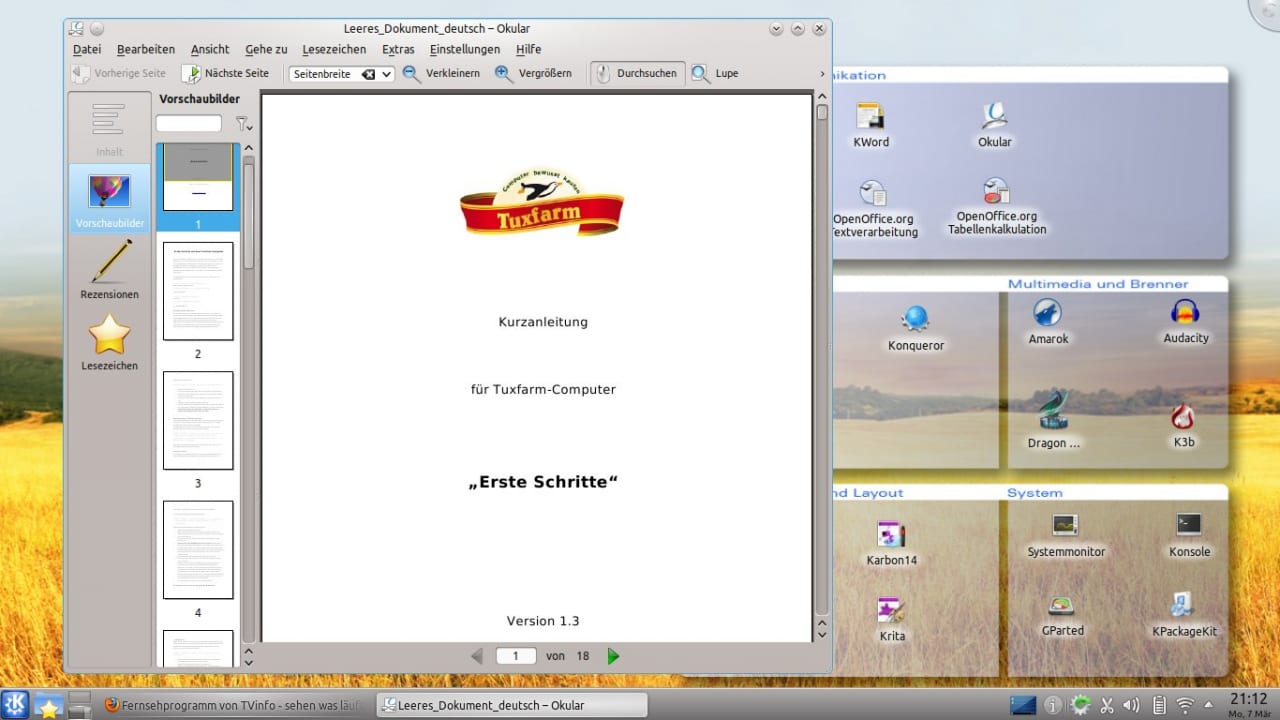Select the Lupe magnifier tool
Image resolution: width=1280 pixels, height=720 pixels.
(715, 73)
